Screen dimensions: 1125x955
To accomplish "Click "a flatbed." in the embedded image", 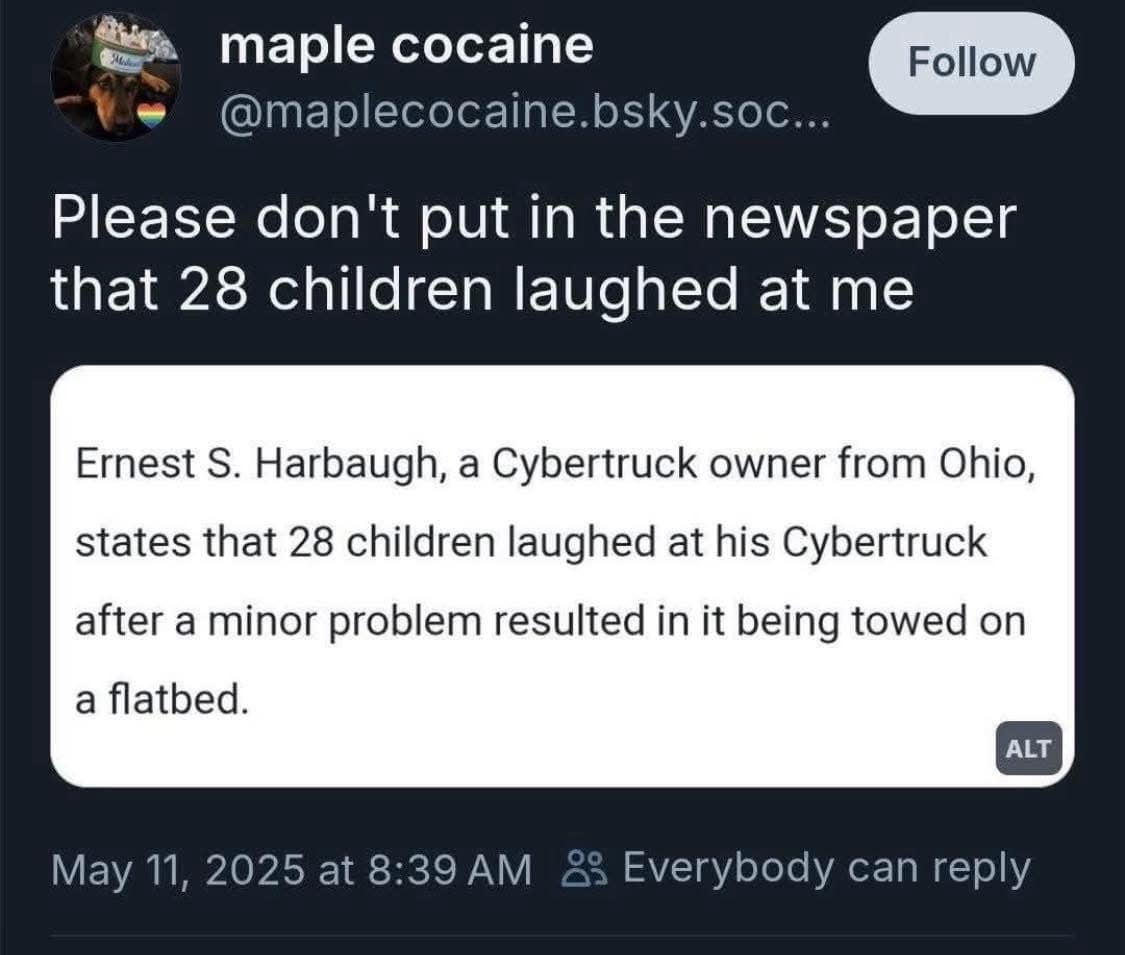I will (x=160, y=699).
